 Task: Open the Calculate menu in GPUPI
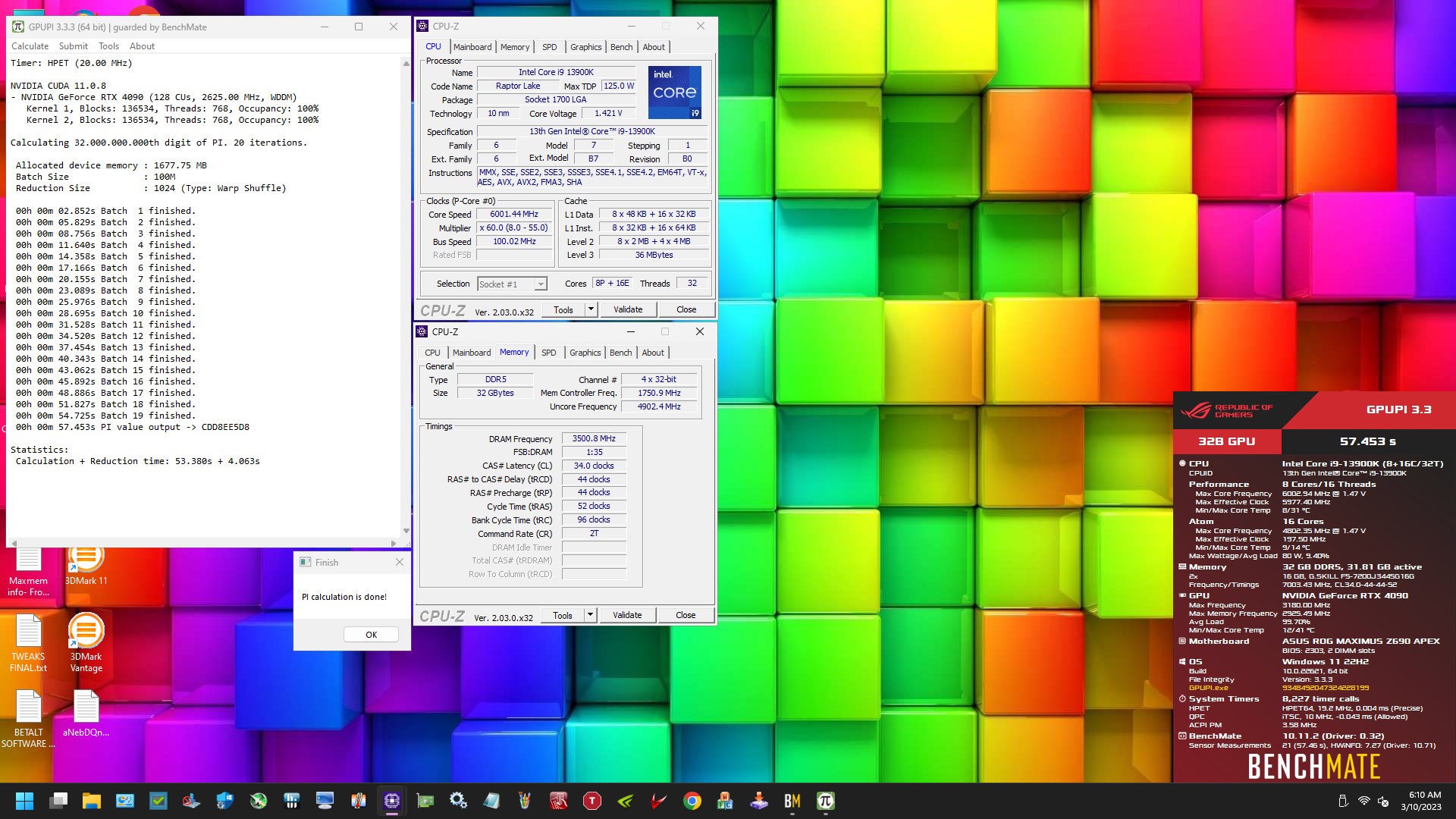(x=30, y=46)
